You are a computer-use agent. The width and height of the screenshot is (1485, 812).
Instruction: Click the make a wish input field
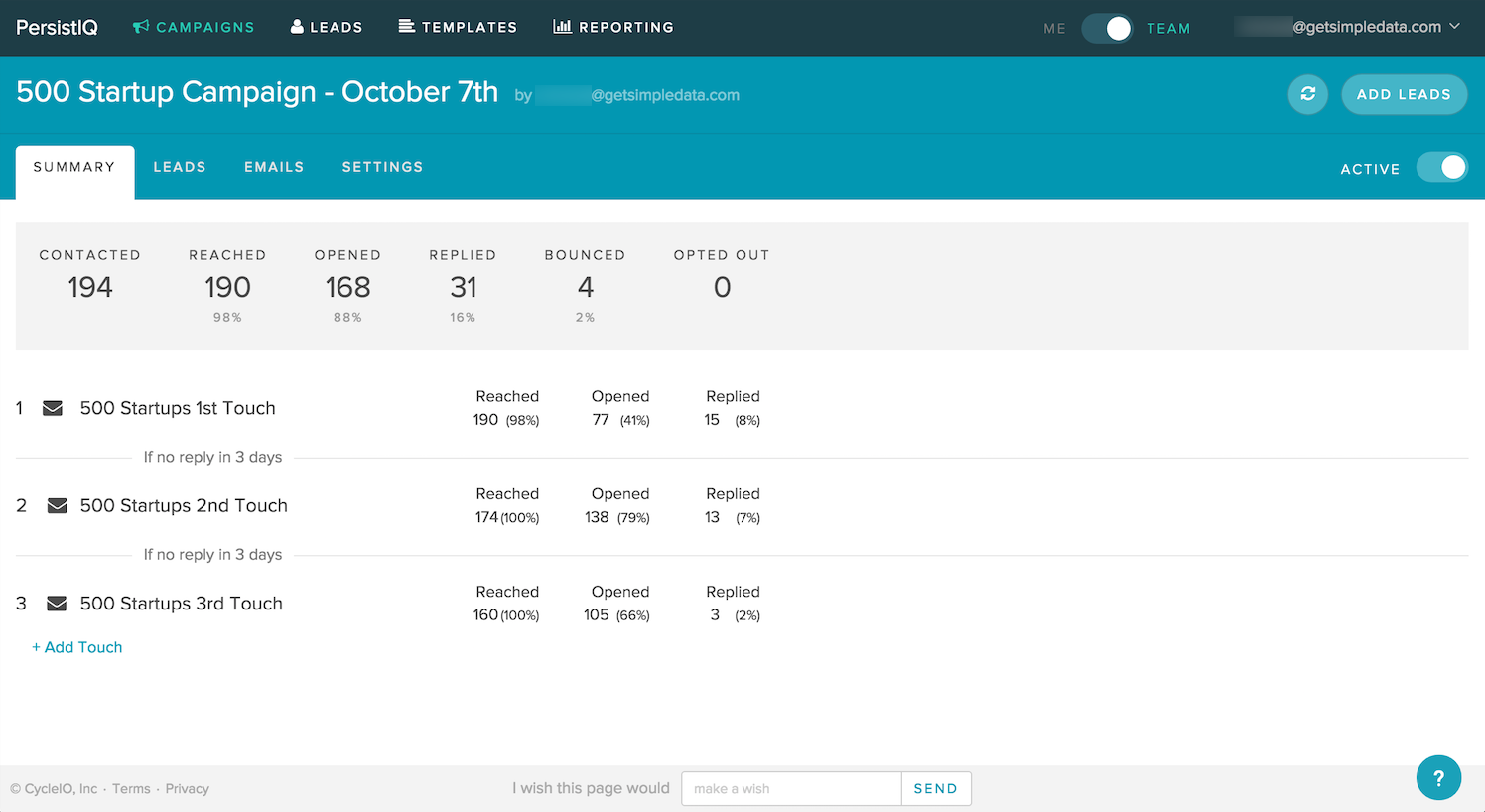[x=791, y=788]
